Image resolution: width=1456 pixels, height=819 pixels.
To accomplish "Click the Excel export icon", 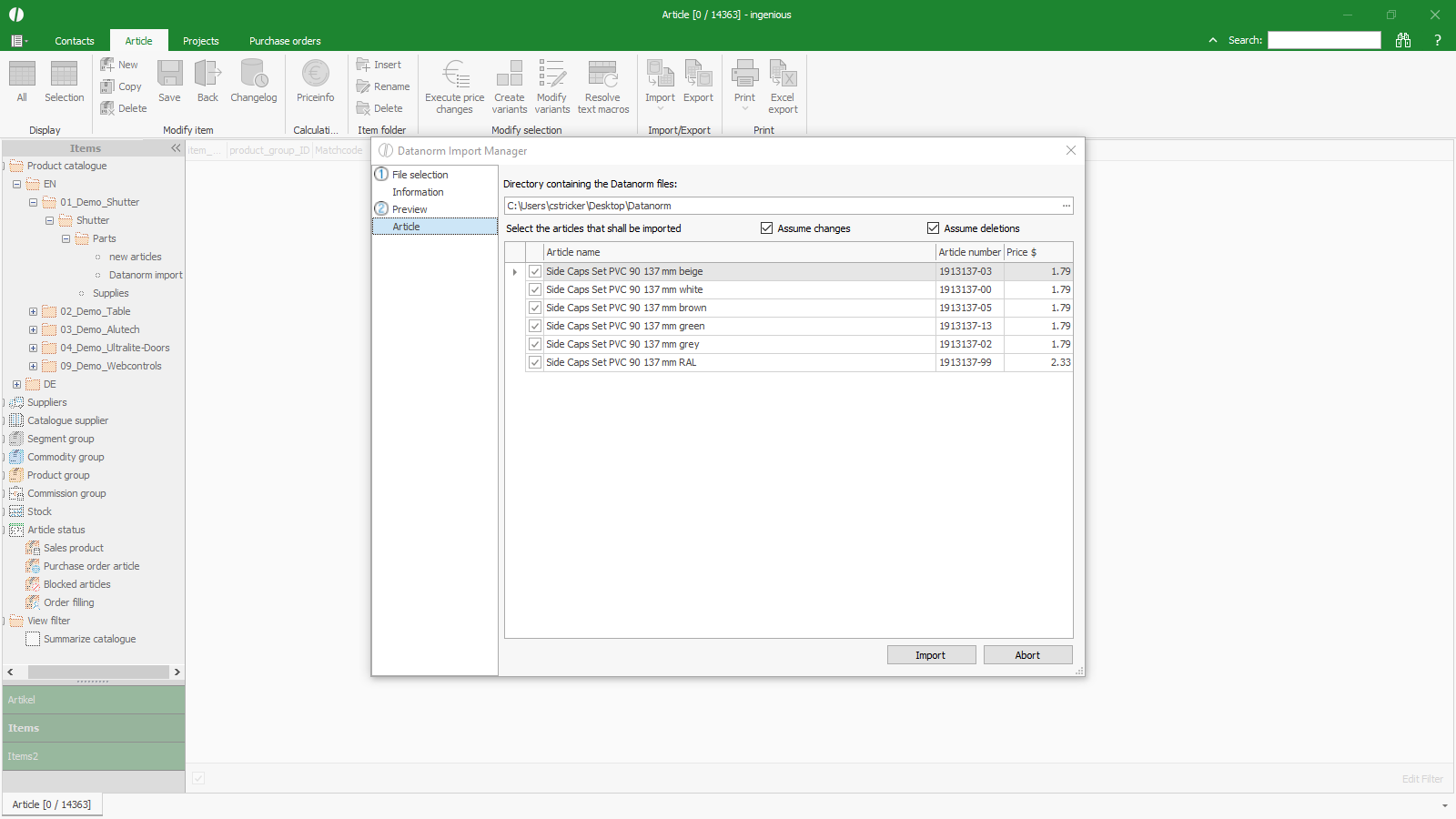I will pyautogui.click(x=782, y=75).
